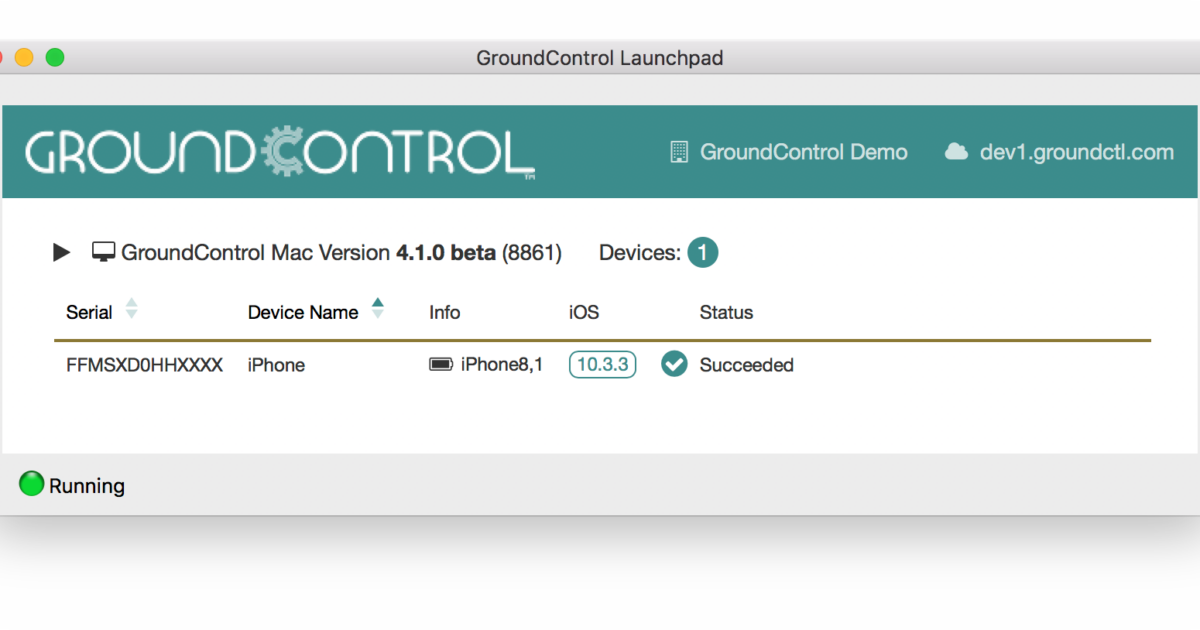Toggle Device Name column sort arrows

[x=378, y=311]
